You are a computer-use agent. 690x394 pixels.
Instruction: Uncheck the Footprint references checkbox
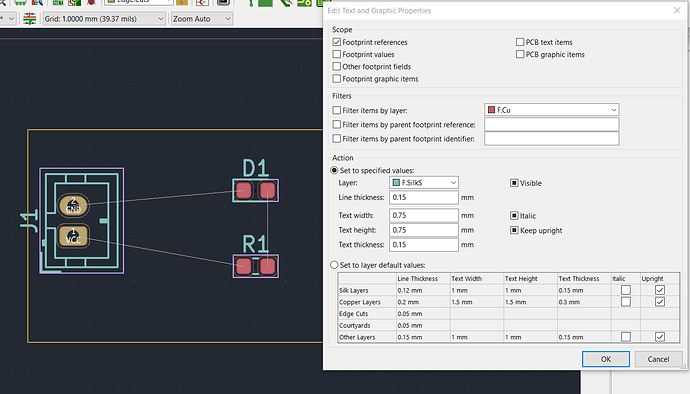[337, 42]
